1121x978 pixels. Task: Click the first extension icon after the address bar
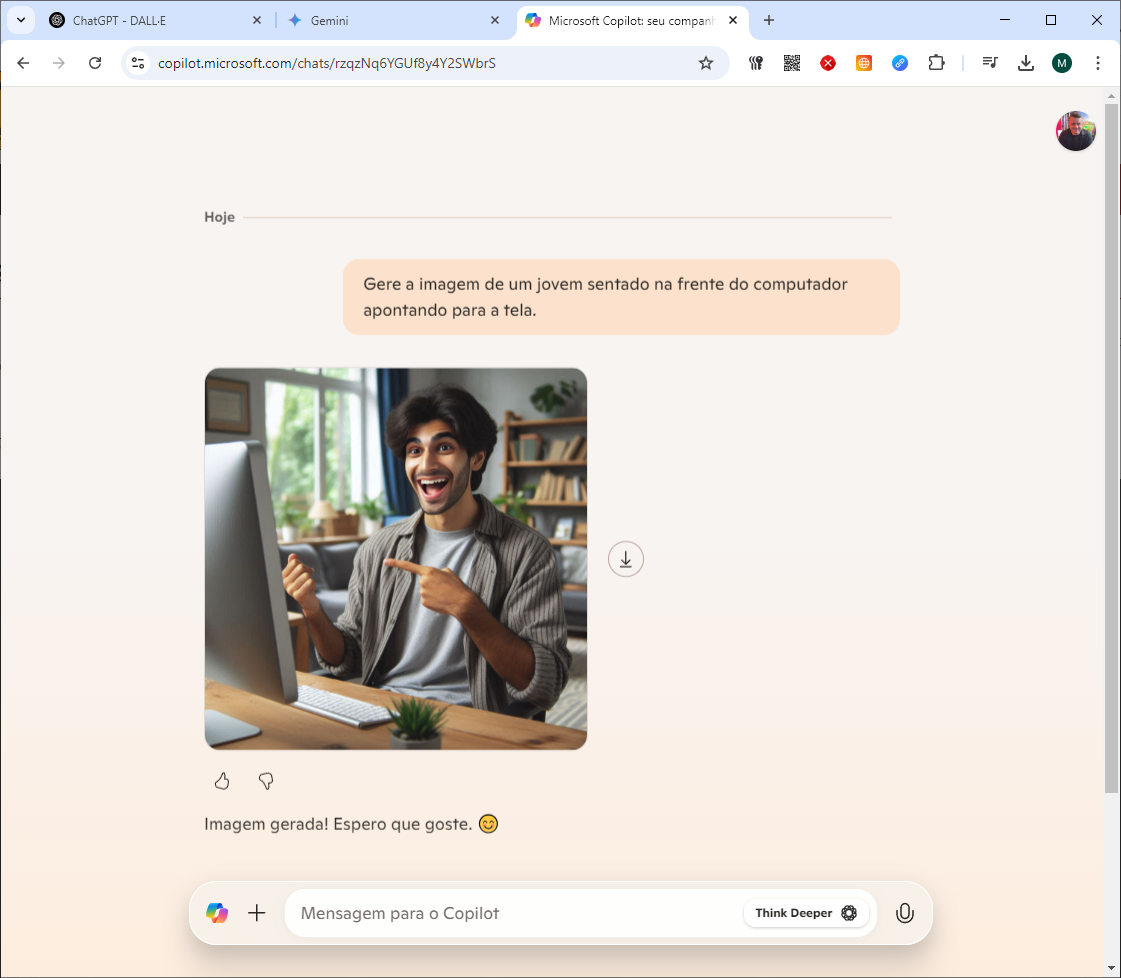(x=756, y=63)
